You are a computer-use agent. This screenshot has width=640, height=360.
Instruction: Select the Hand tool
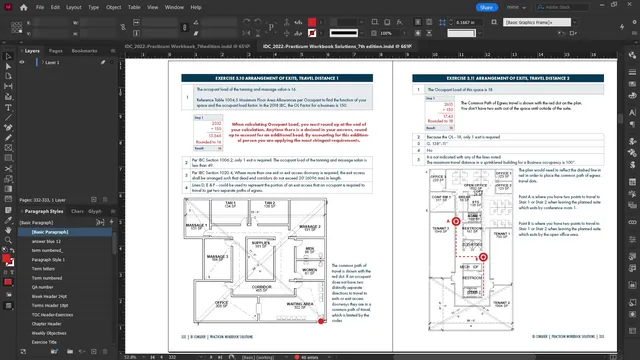pyautogui.click(x=8, y=230)
